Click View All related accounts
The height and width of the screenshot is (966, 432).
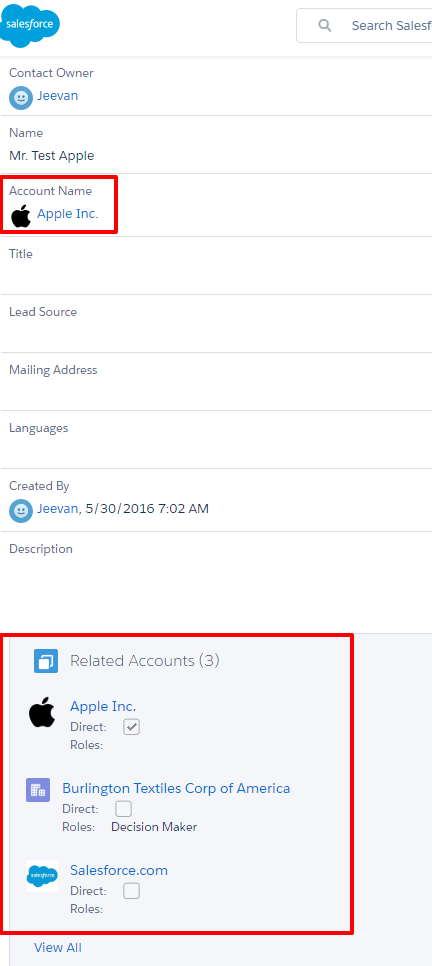click(x=58, y=948)
